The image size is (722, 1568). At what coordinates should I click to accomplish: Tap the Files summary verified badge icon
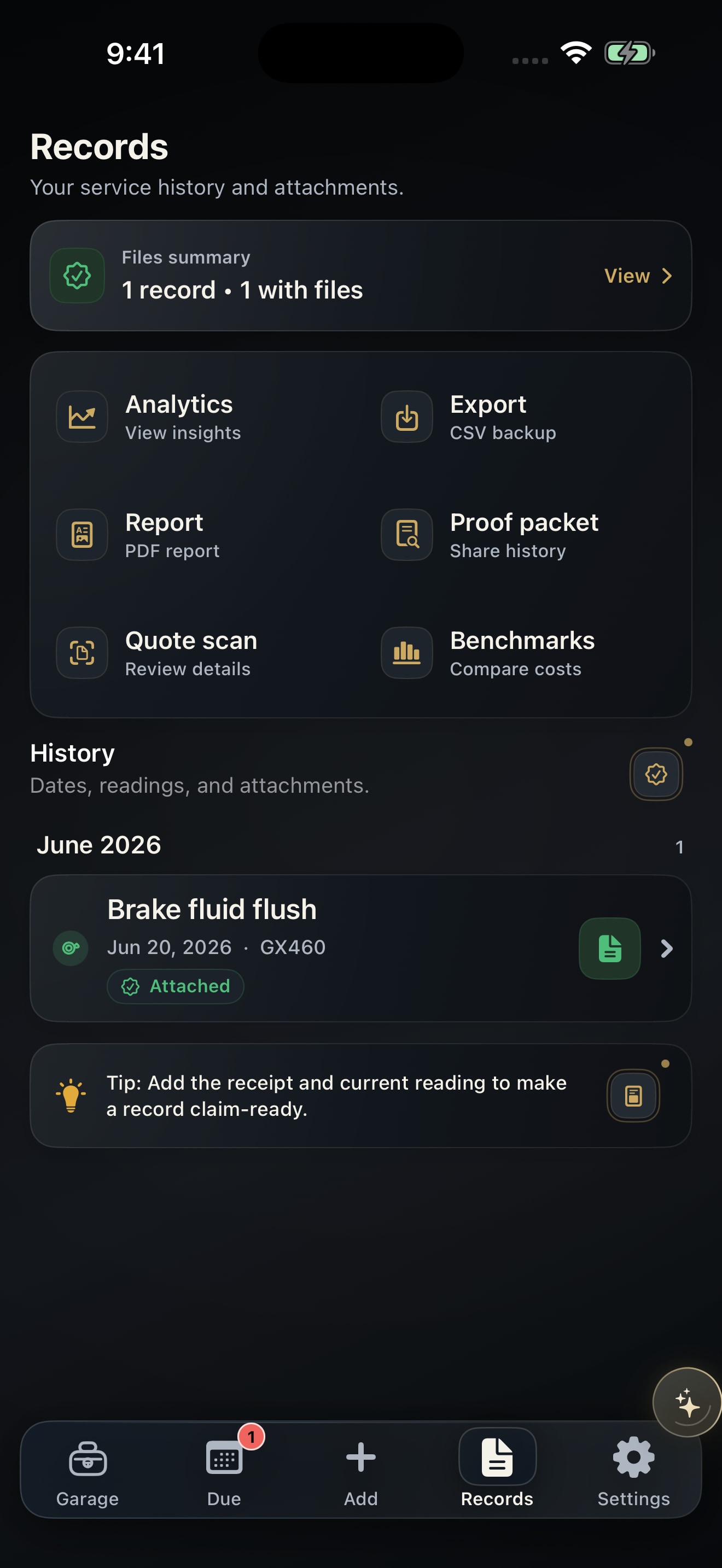coord(77,276)
